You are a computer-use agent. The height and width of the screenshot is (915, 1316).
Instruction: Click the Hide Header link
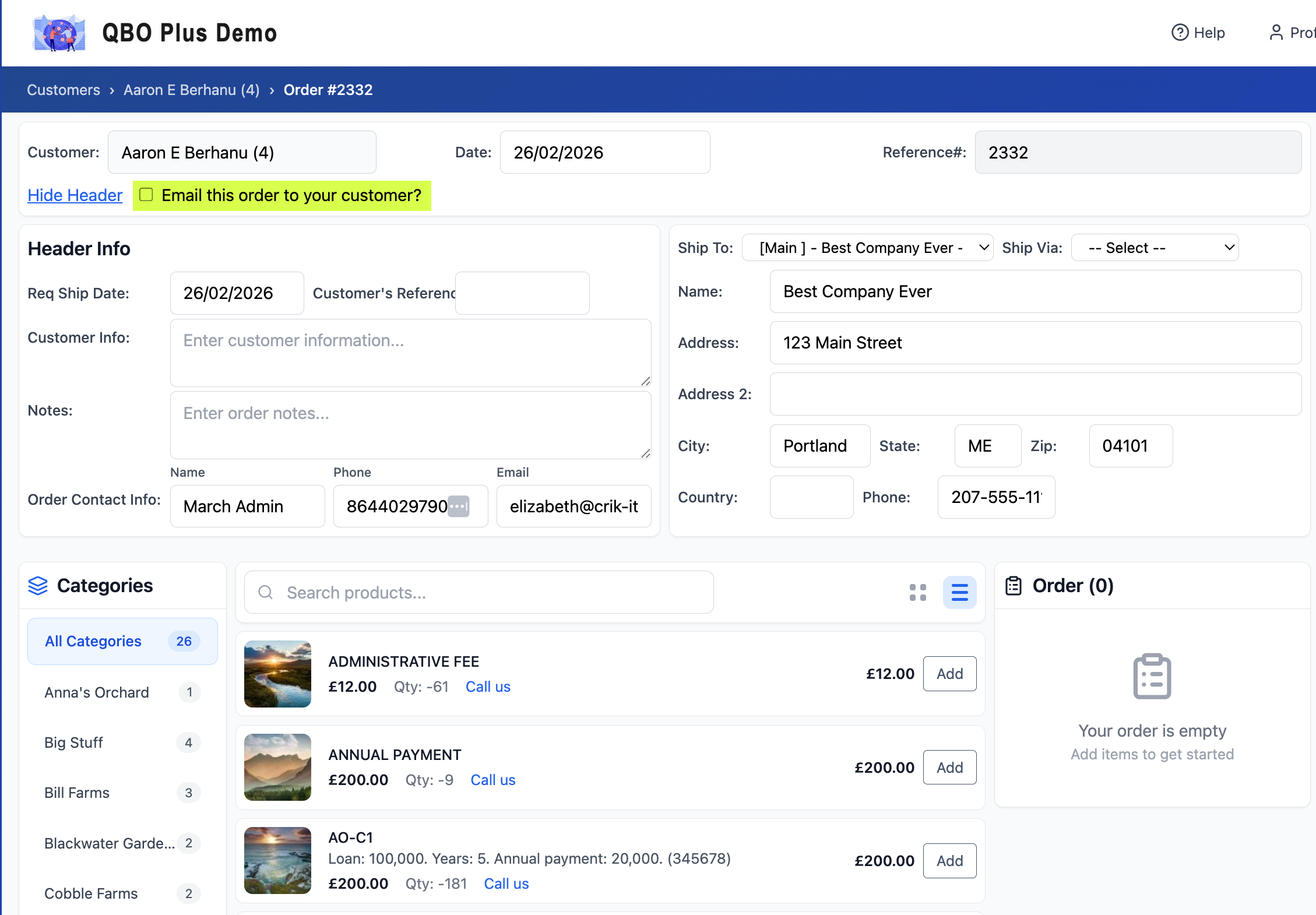coord(75,196)
